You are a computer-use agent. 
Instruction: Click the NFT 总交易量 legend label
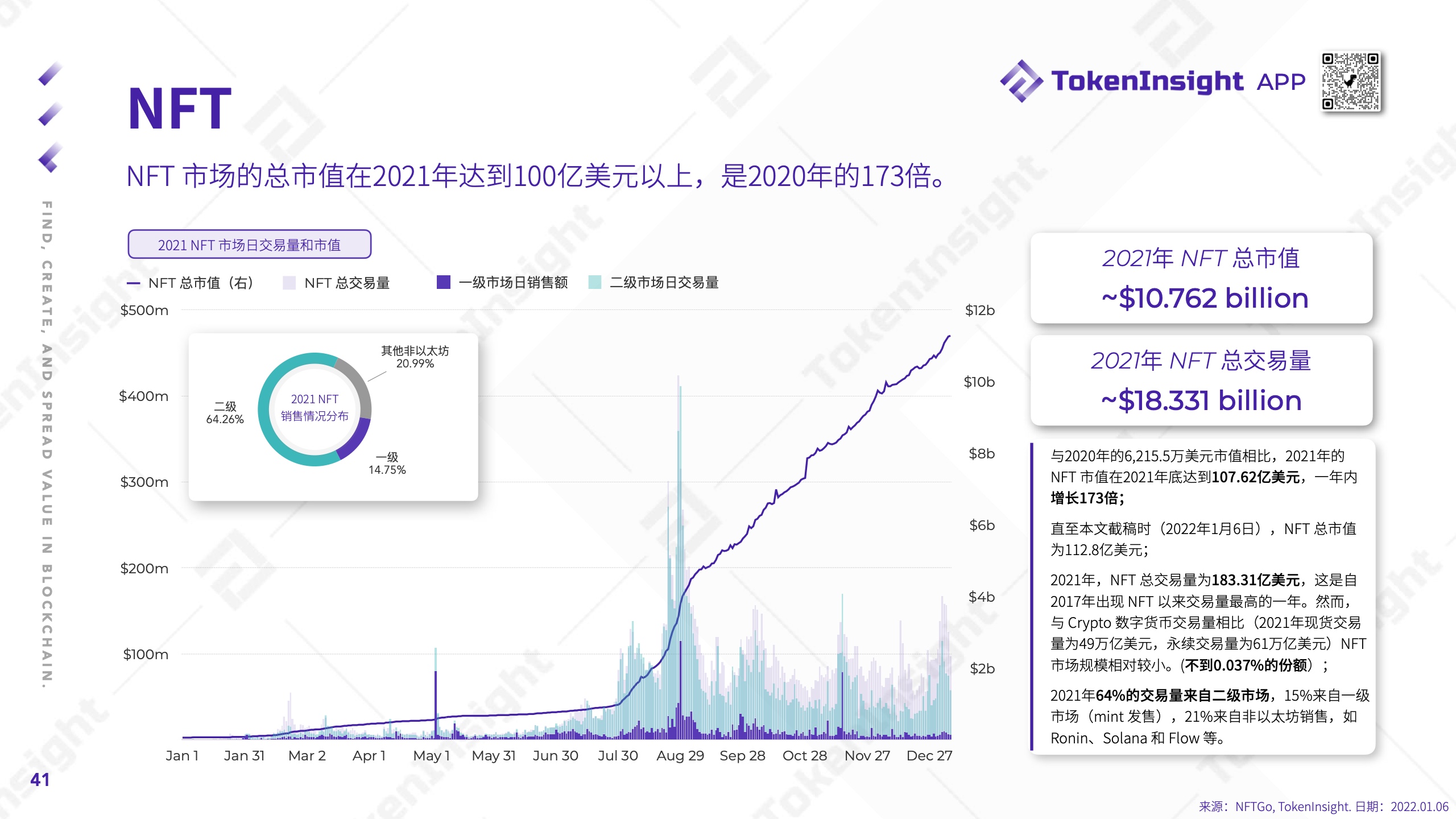pos(347,283)
